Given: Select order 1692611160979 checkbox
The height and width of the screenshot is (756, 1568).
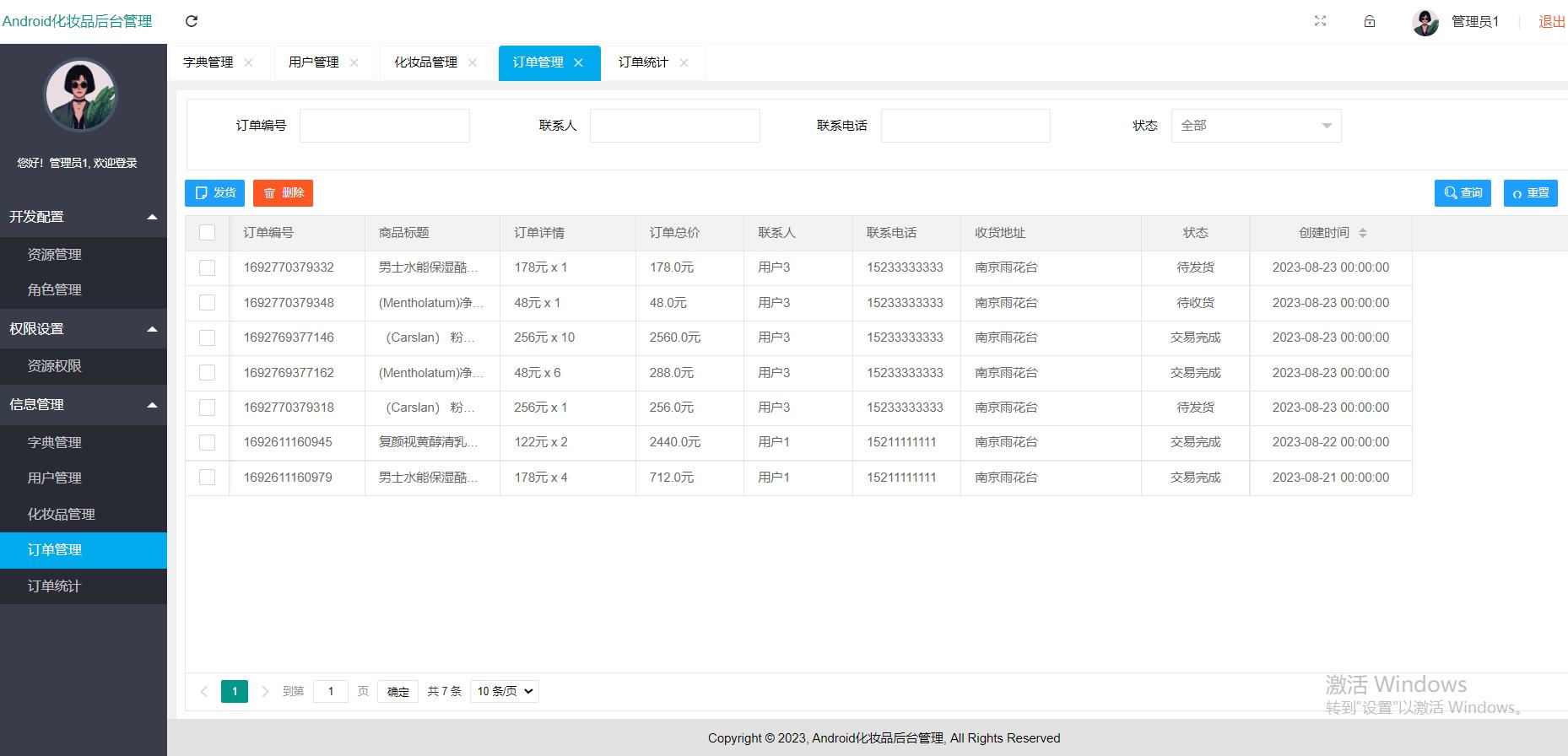Looking at the screenshot, I should pyautogui.click(x=207, y=478).
